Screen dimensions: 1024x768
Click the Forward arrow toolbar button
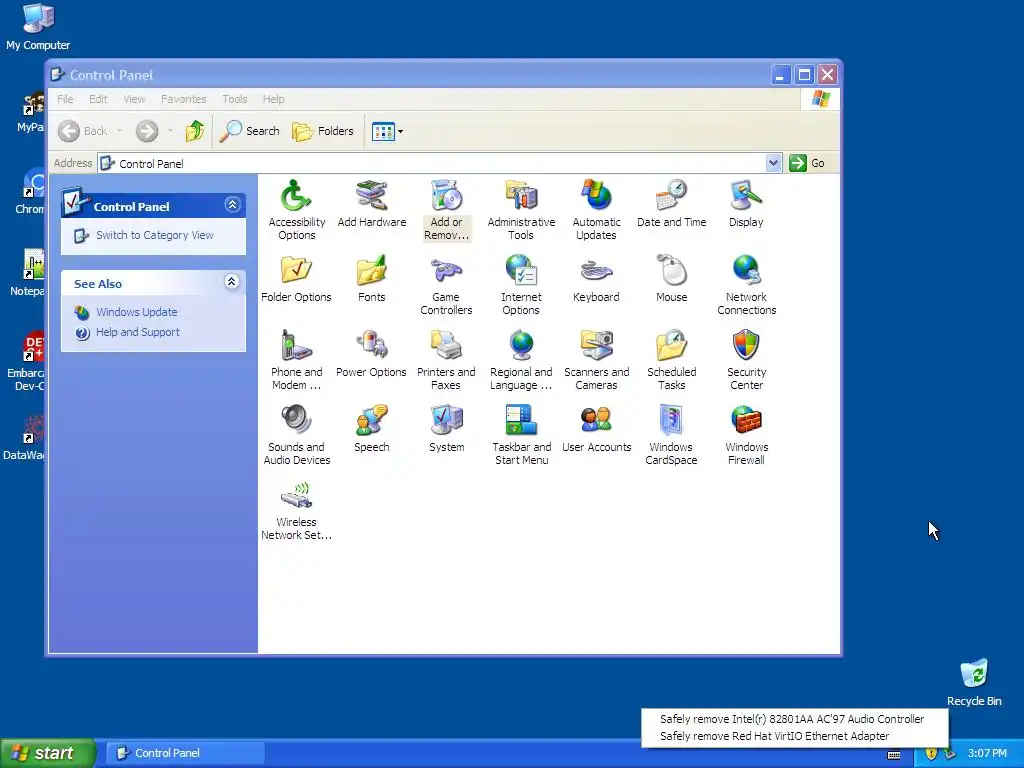pos(147,131)
